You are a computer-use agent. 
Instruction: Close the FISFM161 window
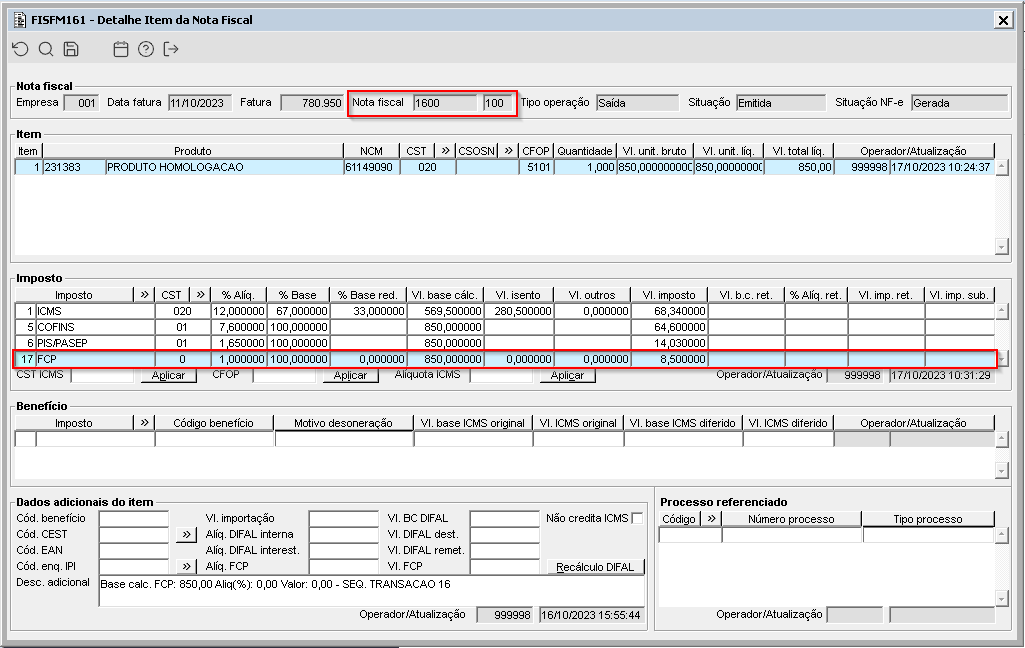coord(1003,20)
